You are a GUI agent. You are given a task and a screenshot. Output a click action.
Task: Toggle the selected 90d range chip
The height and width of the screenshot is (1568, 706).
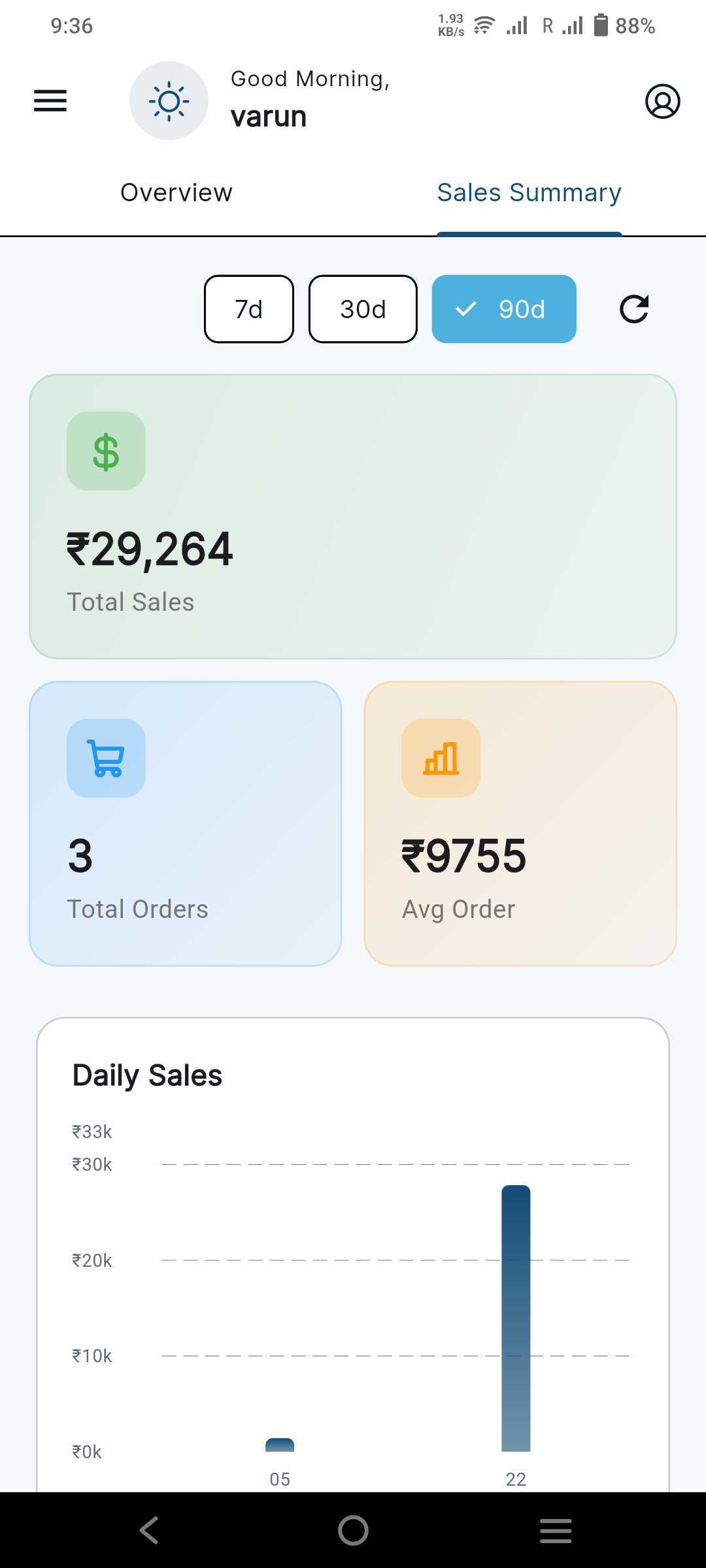coord(504,309)
